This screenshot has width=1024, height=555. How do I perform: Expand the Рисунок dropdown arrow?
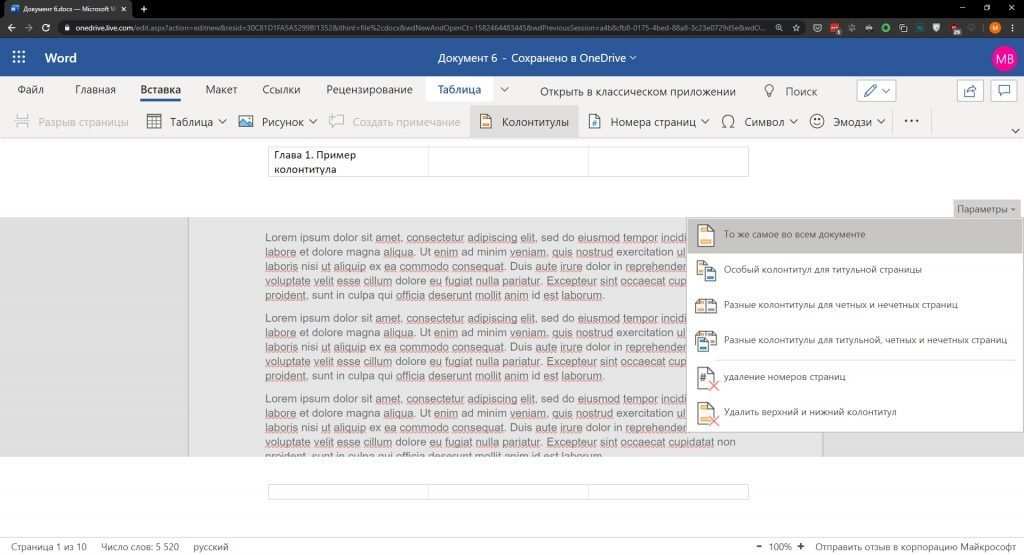point(313,121)
